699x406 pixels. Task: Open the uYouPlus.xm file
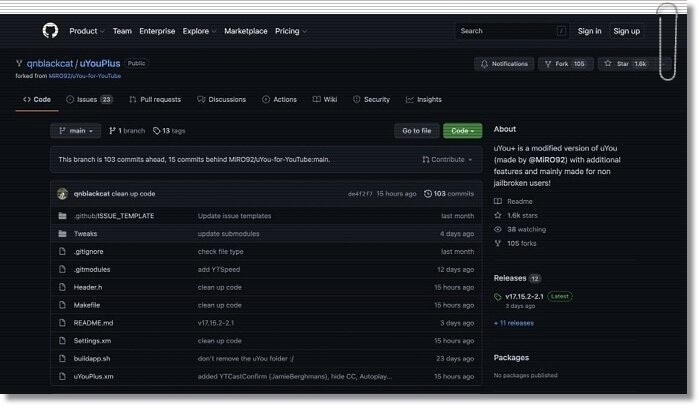[x=94, y=376]
